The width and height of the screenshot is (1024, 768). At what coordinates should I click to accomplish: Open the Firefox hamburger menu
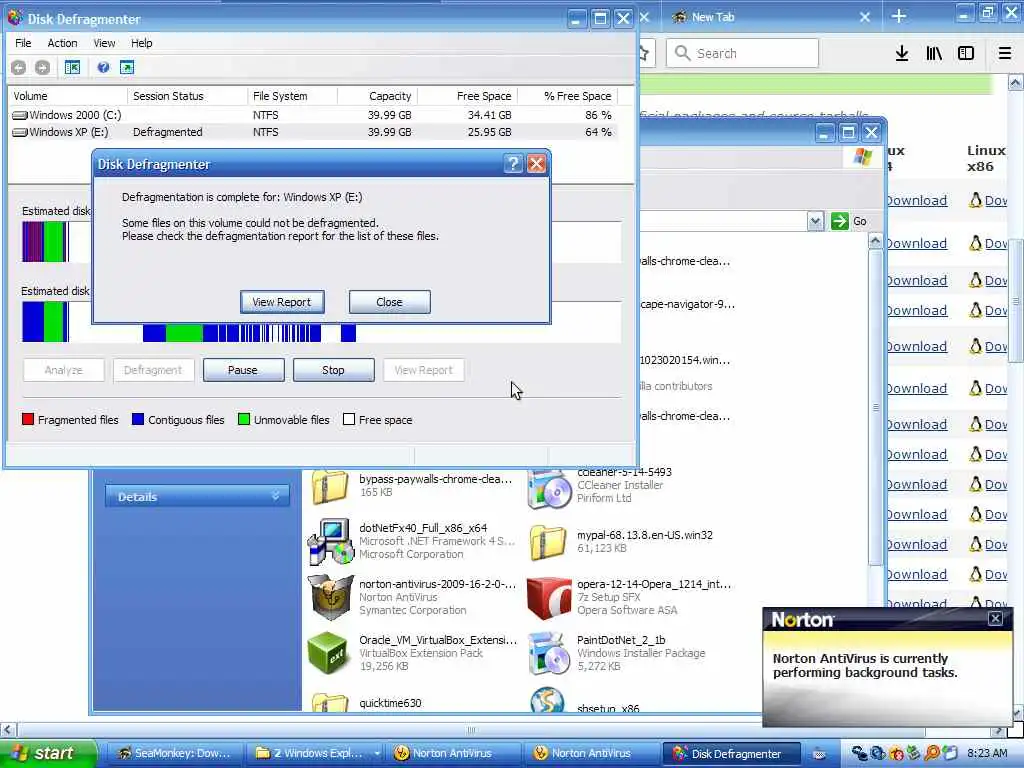[x=1005, y=54]
